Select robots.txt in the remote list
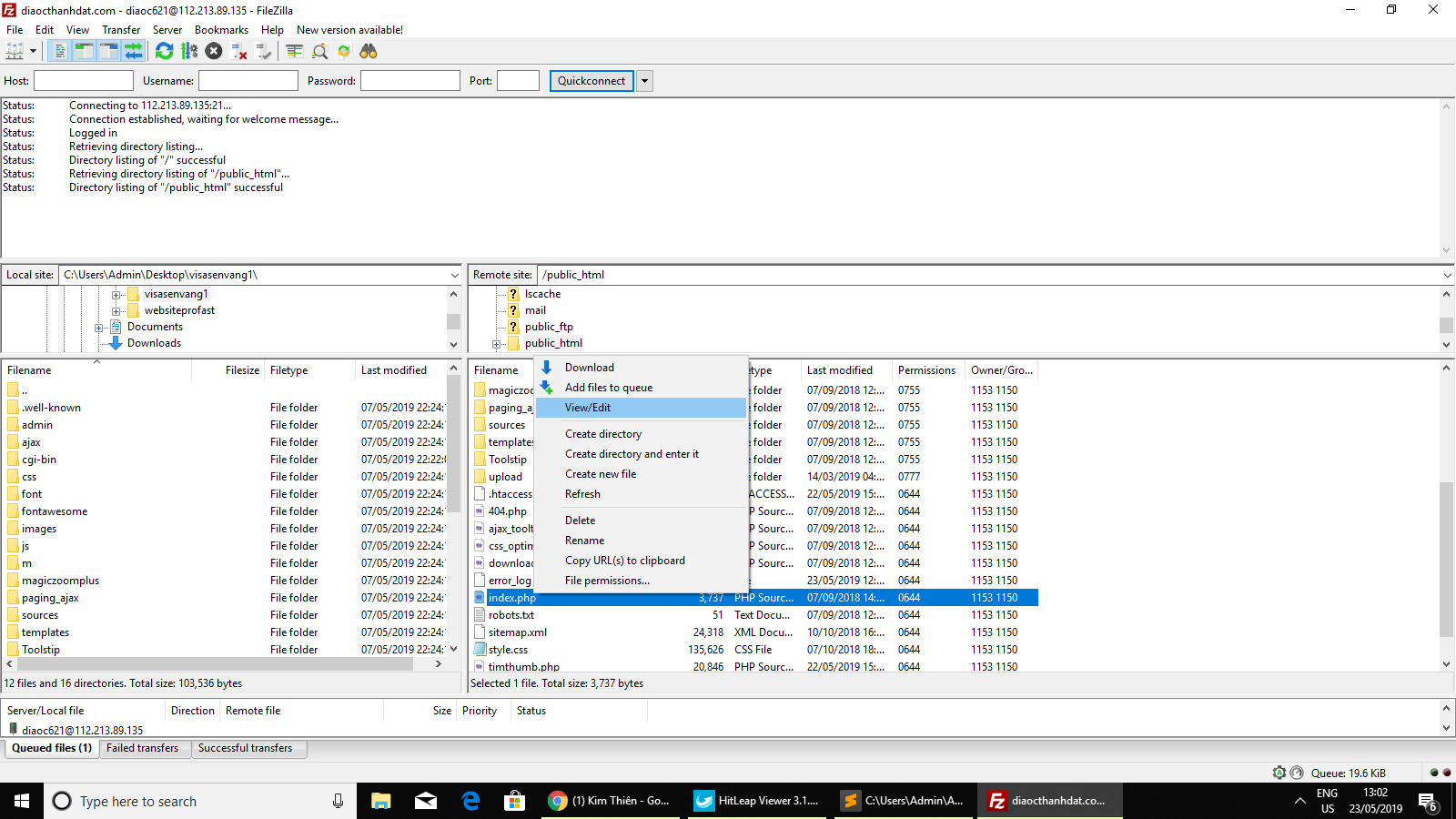1456x819 pixels. 511,615
